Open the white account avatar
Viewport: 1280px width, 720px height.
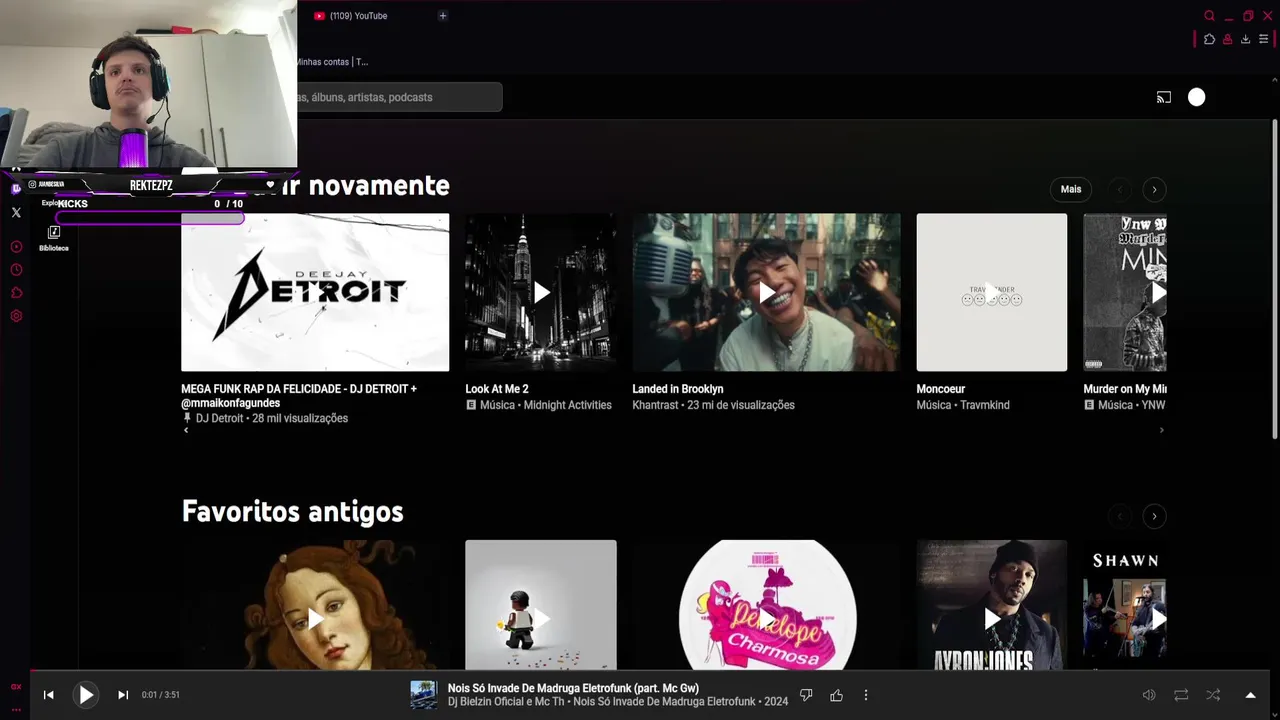tap(1196, 97)
